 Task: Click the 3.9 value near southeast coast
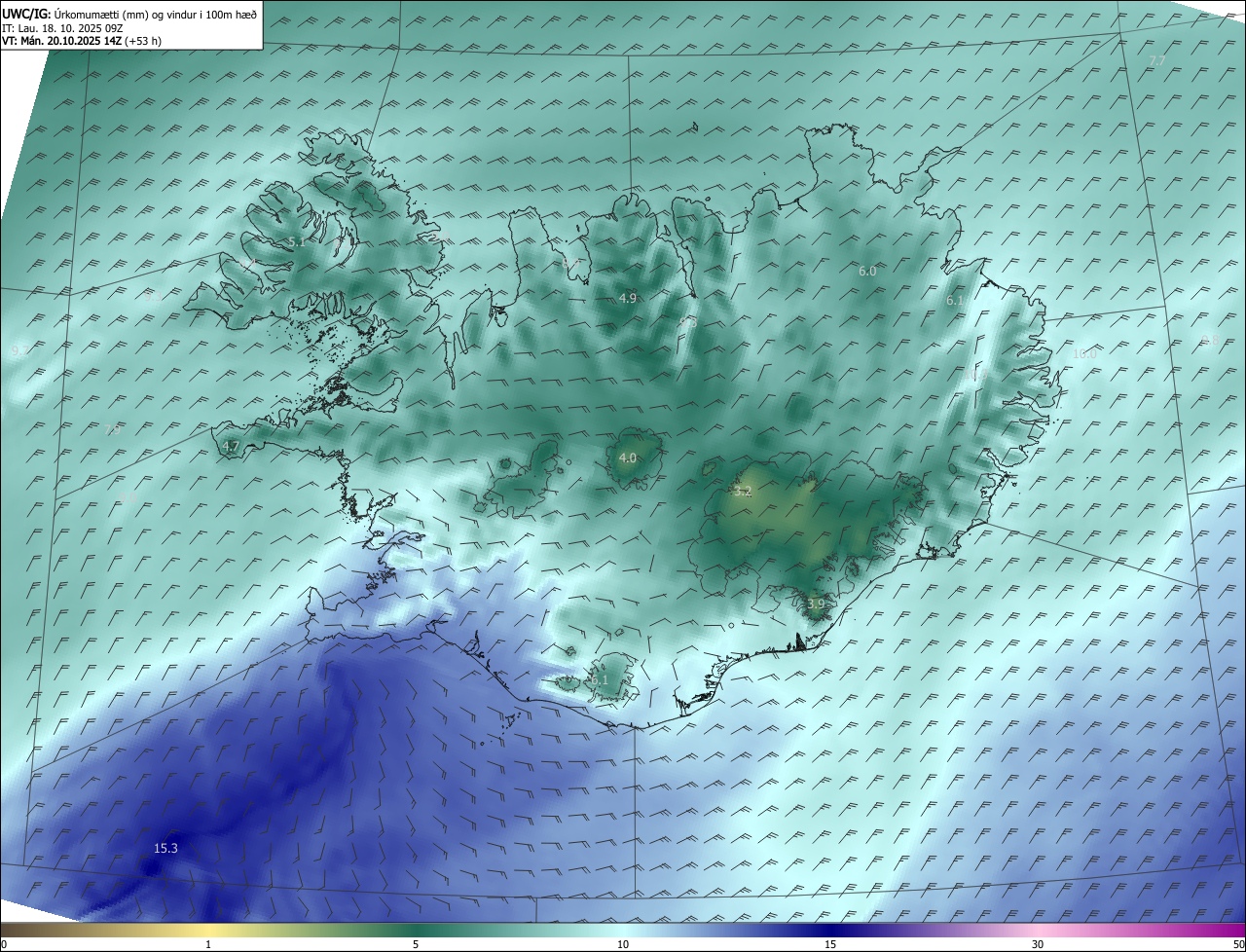tap(816, 604)
